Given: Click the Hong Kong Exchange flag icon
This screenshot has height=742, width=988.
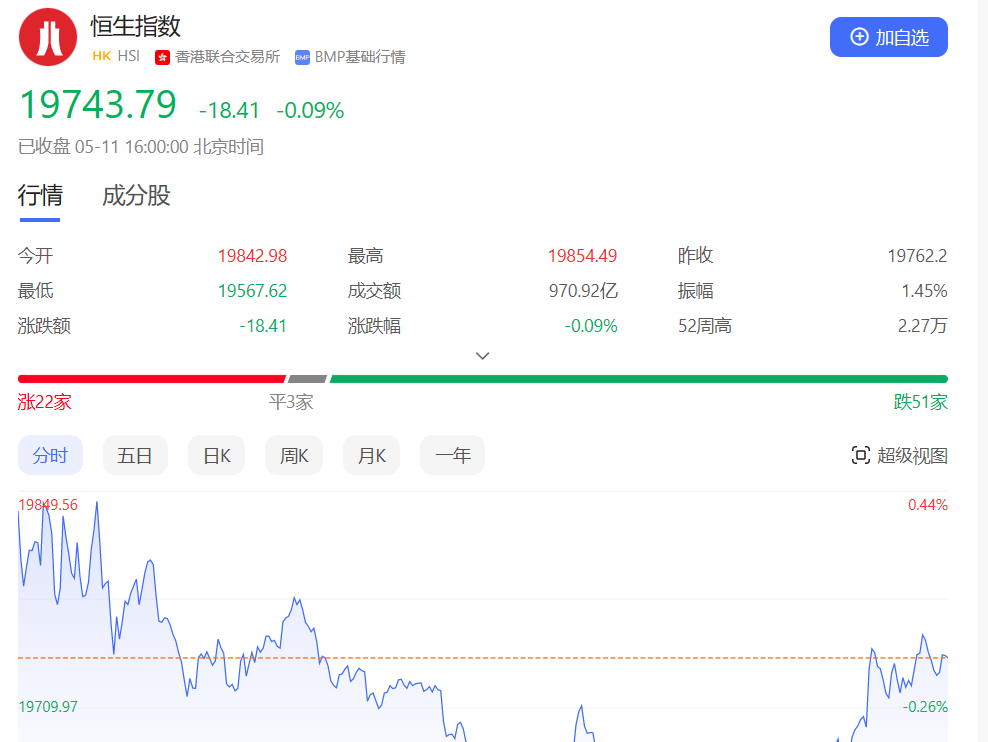Looking at the screenshot, I should [162, 57].
